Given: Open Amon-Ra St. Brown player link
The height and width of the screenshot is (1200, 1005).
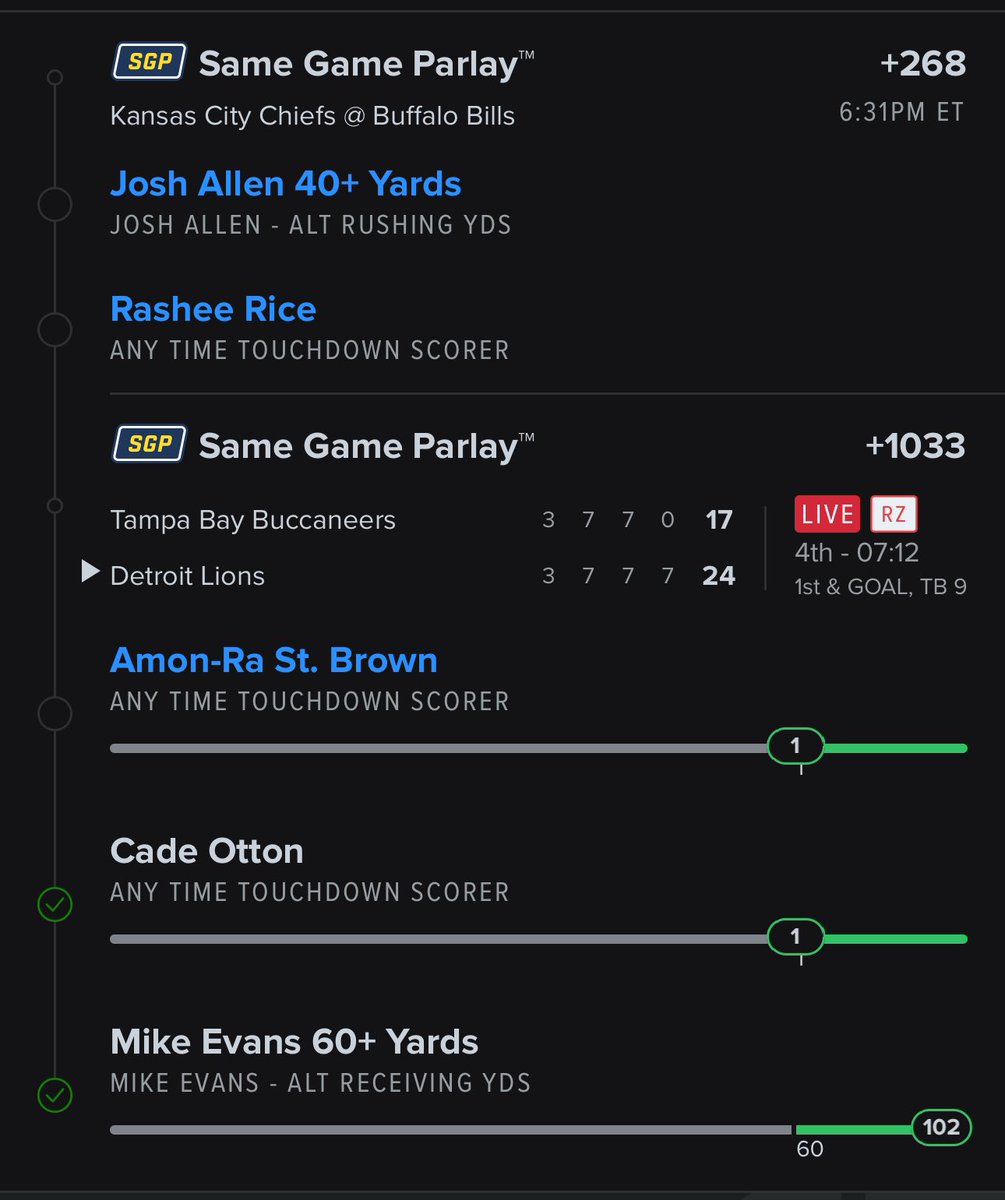Looking at the screenshot, I should click(x=274, y=660).
